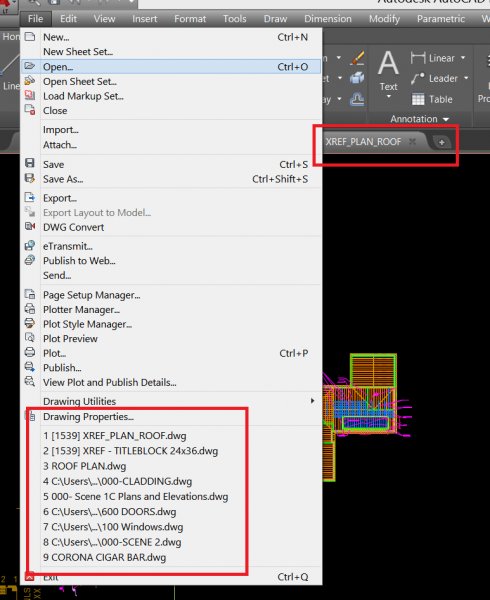Choose Open... from the File menu
This screenshot has width=490, height=600.
click(171, 67)
